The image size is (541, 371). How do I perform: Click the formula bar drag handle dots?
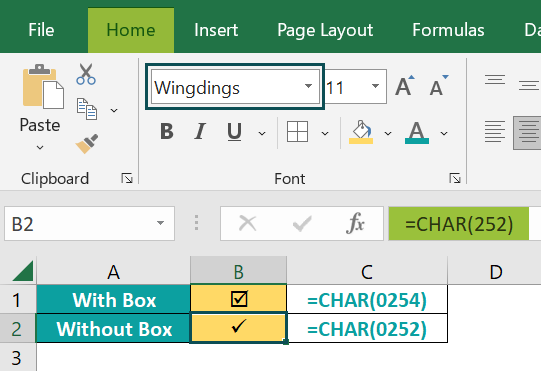point(196,223)
